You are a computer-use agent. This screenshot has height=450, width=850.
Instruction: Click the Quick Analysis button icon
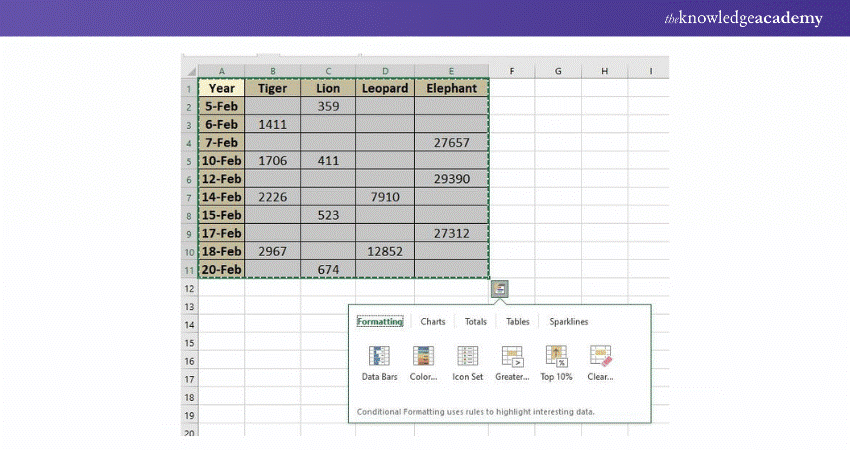click(501, 288)
